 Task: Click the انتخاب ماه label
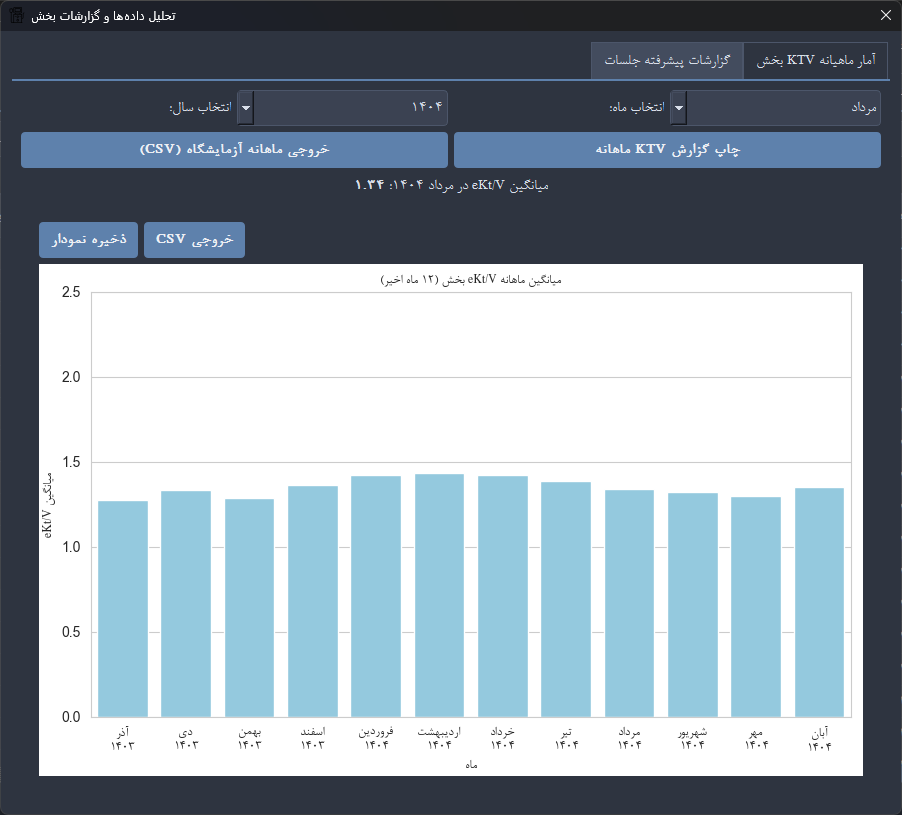[637, 108]
